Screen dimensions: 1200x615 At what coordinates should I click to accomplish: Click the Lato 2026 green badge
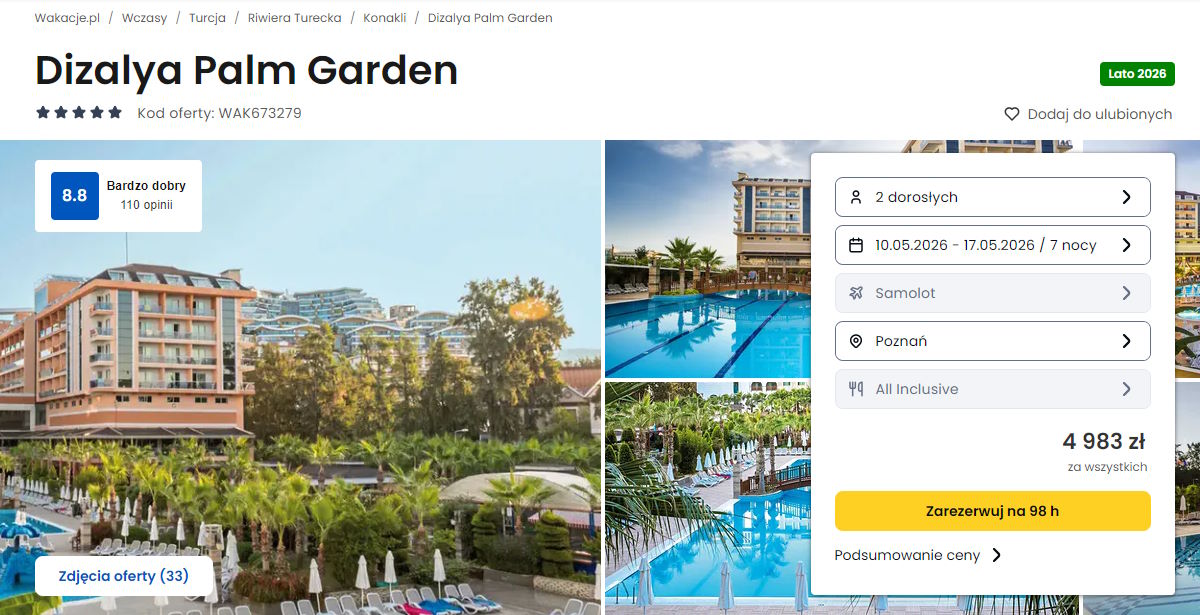point(1137,74)
